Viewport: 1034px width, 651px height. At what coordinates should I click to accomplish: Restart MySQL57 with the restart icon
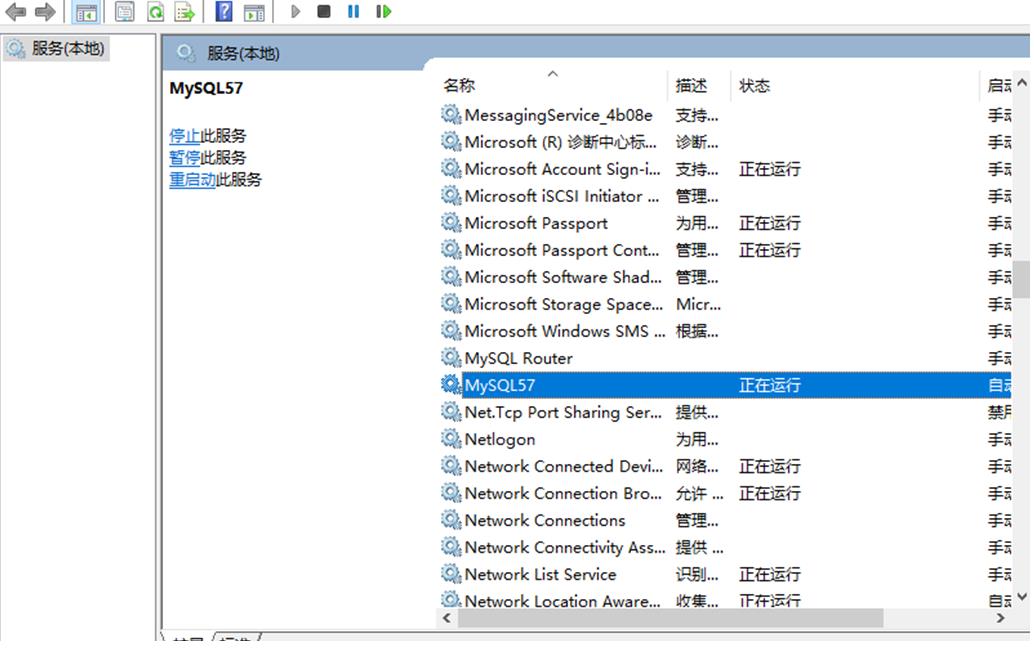383,12
